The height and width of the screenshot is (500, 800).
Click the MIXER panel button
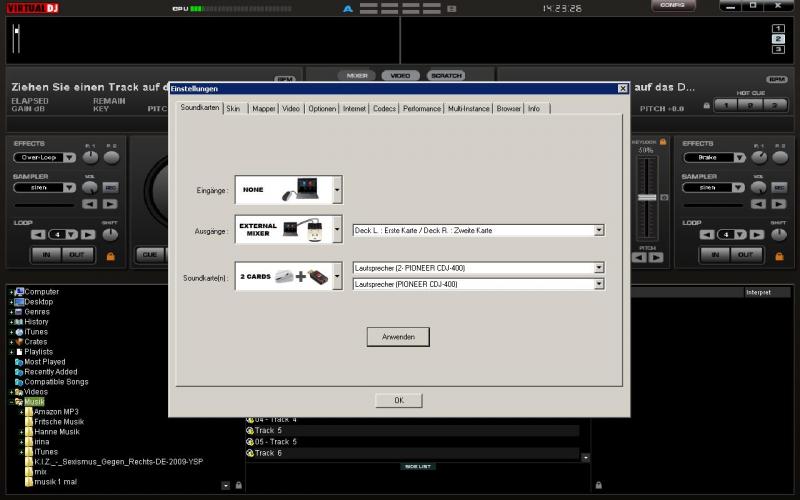(357, 76)
